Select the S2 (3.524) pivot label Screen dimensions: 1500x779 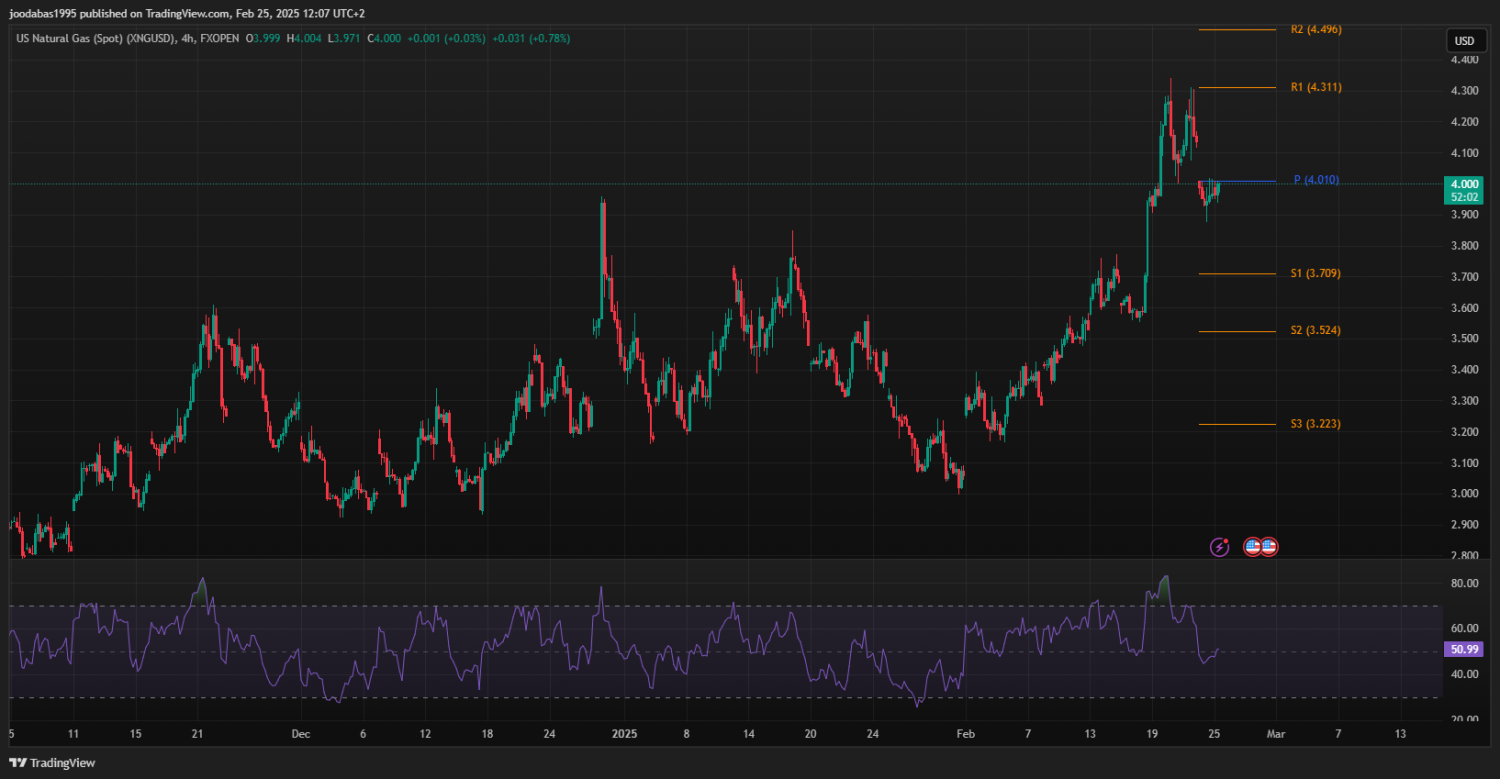coord(1316,330)
